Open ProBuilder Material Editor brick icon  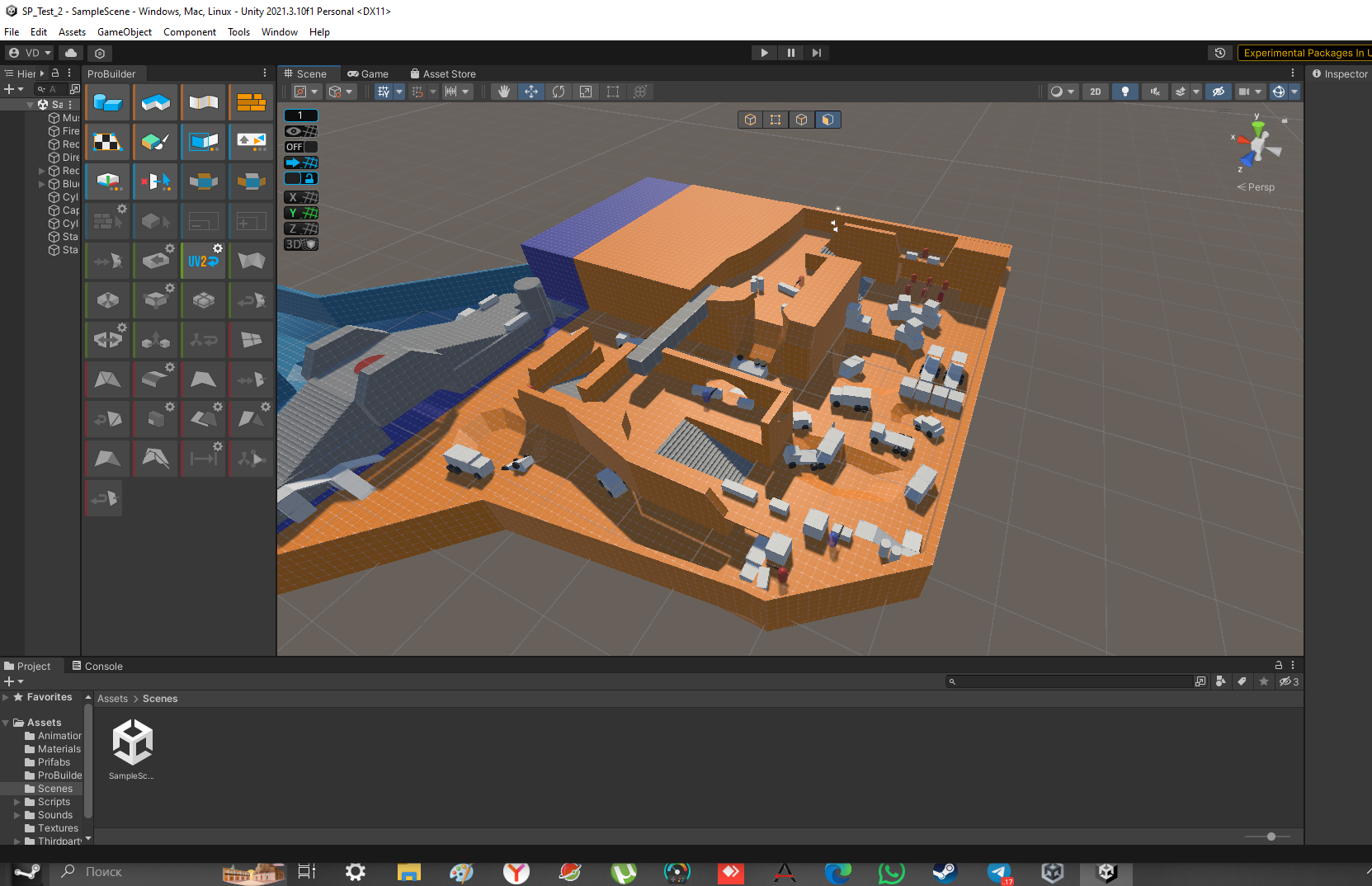tap(251, 102)
